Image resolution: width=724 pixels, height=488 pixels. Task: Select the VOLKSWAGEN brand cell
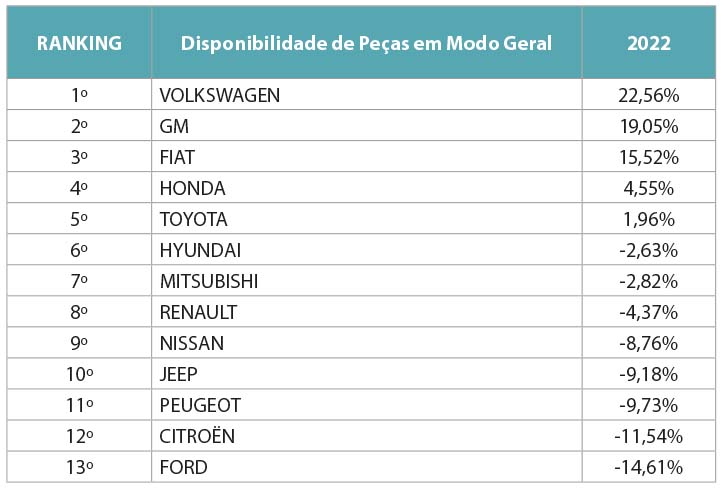(220, 96)
